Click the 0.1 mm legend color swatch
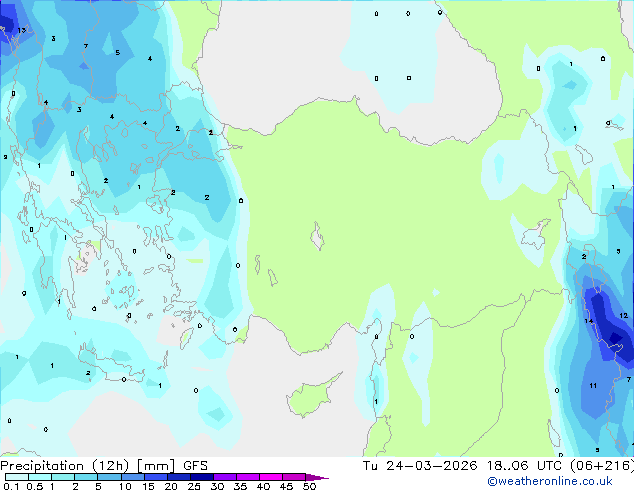 17,477
